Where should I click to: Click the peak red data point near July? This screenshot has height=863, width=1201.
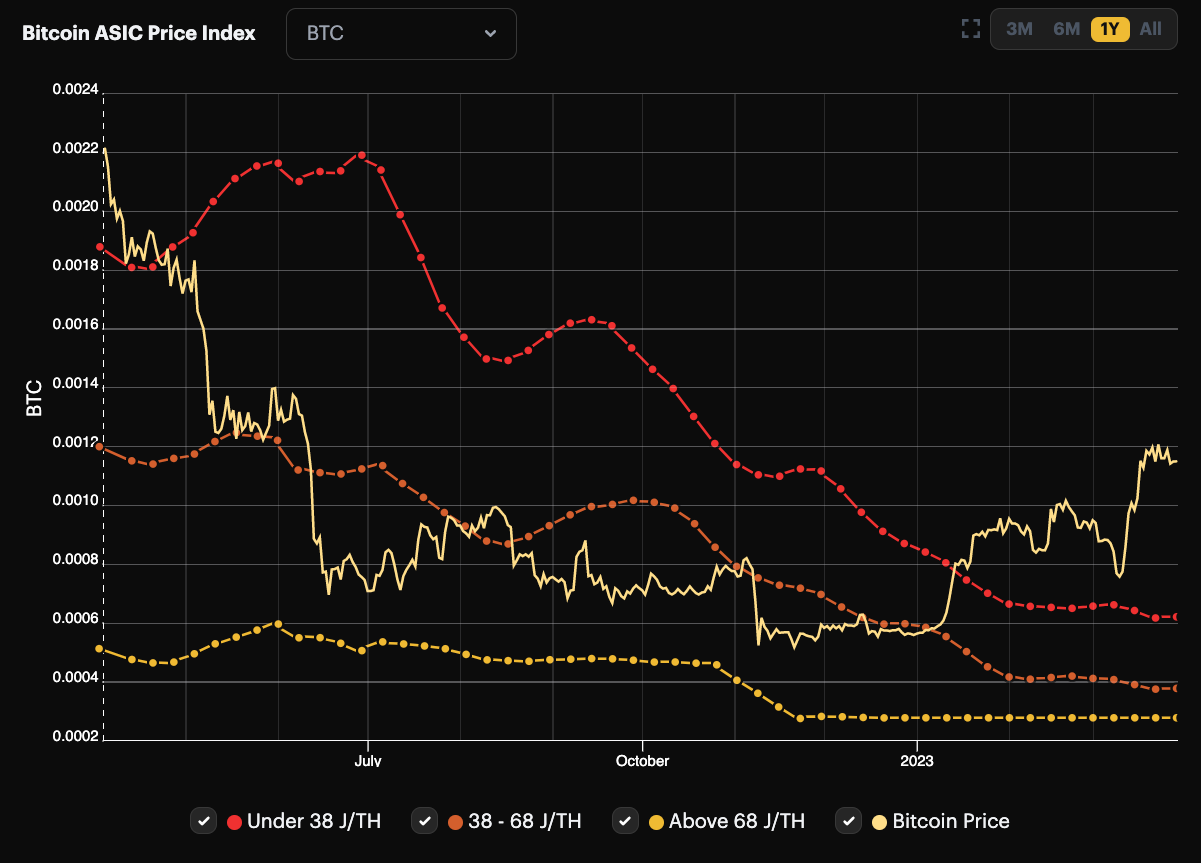(360, 155)
